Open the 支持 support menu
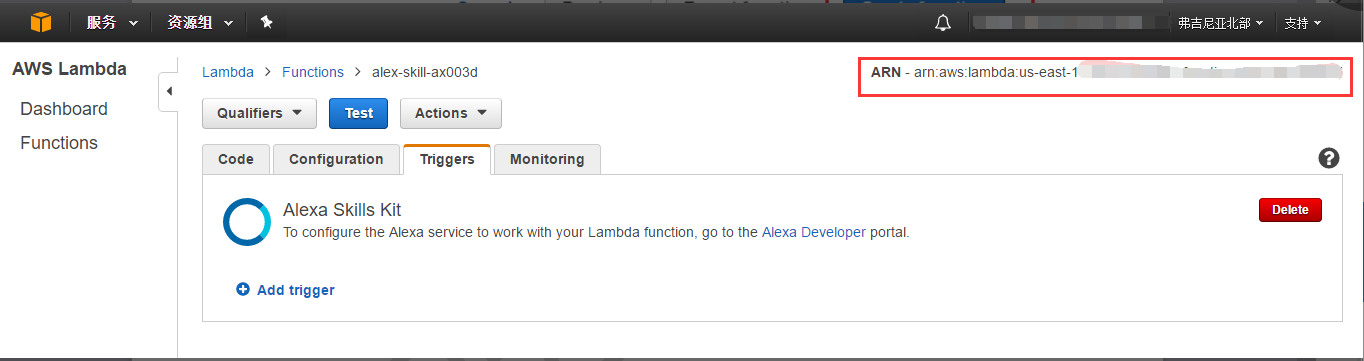Screen dimensions: 1364x361 (1303, 22)
